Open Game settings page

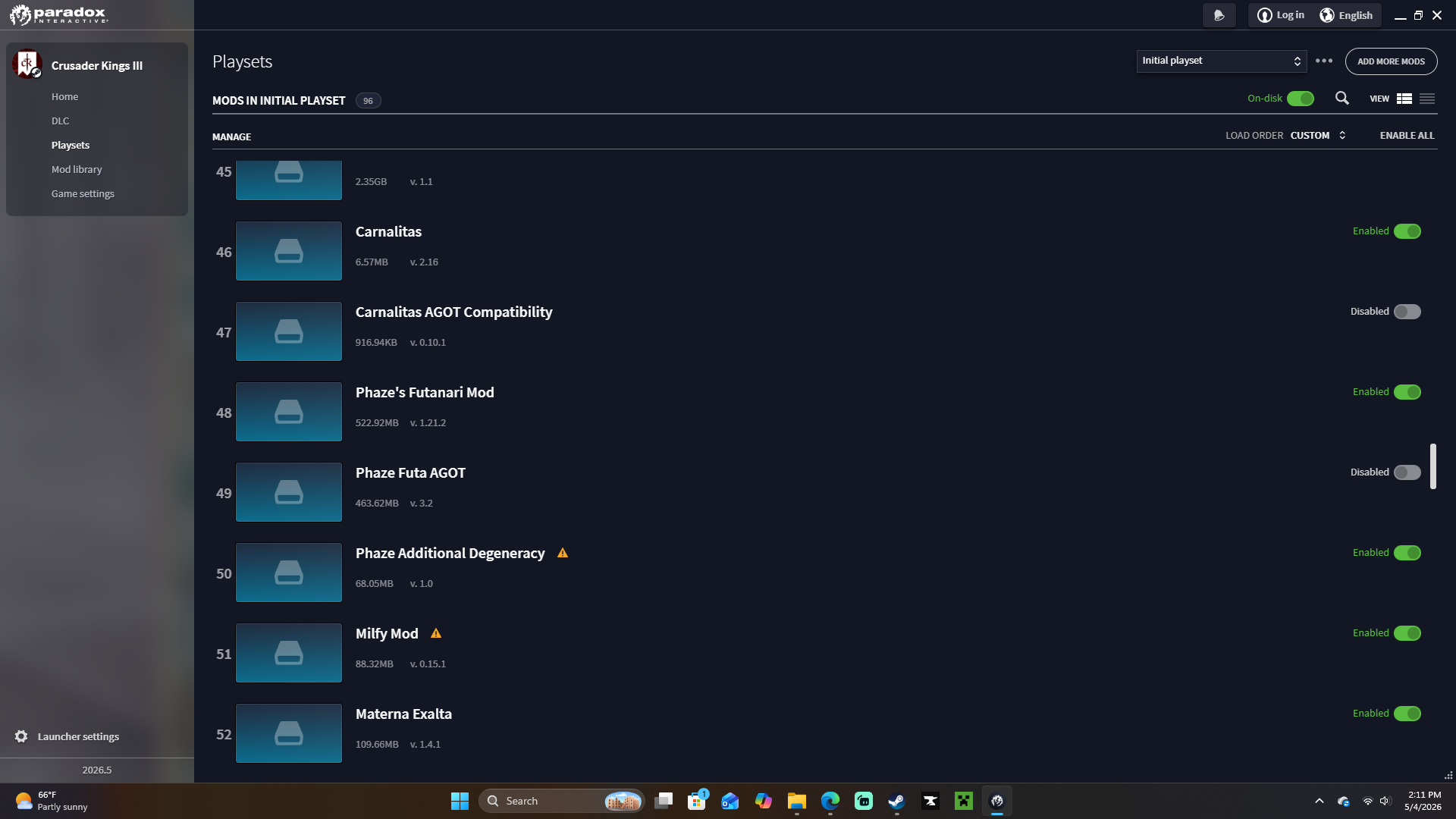[x=83, y=193]
